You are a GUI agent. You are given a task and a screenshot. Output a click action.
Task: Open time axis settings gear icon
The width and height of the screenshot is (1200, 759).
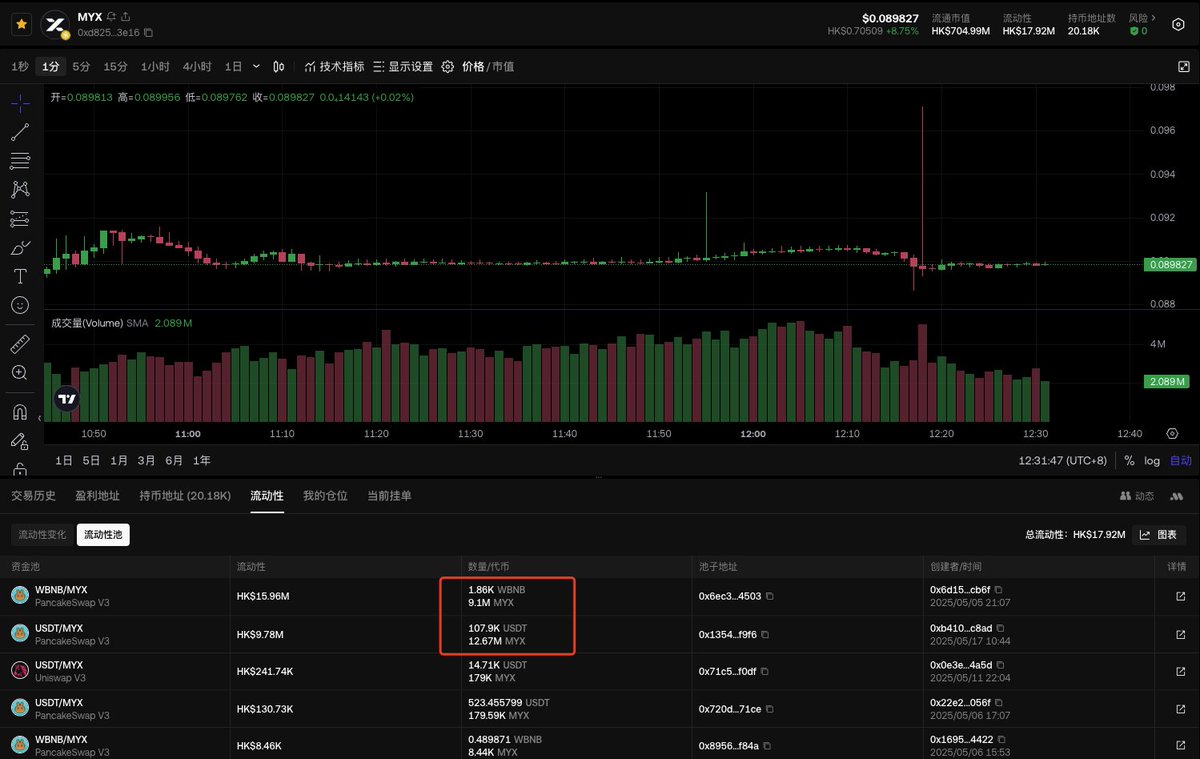[x=1172, y=433]
